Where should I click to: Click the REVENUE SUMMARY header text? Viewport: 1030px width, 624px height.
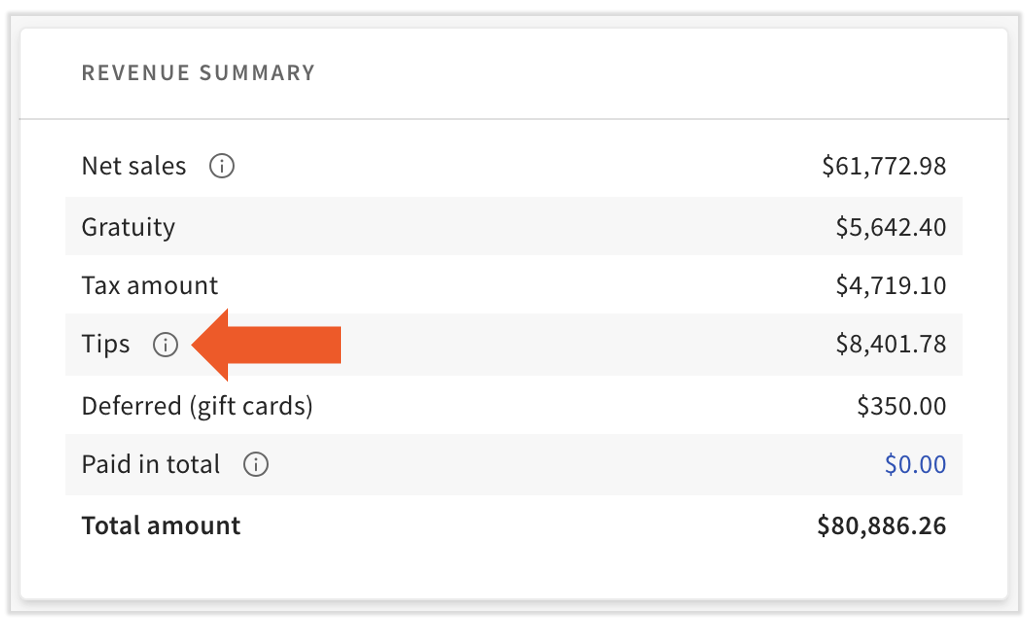pos(198,72)
